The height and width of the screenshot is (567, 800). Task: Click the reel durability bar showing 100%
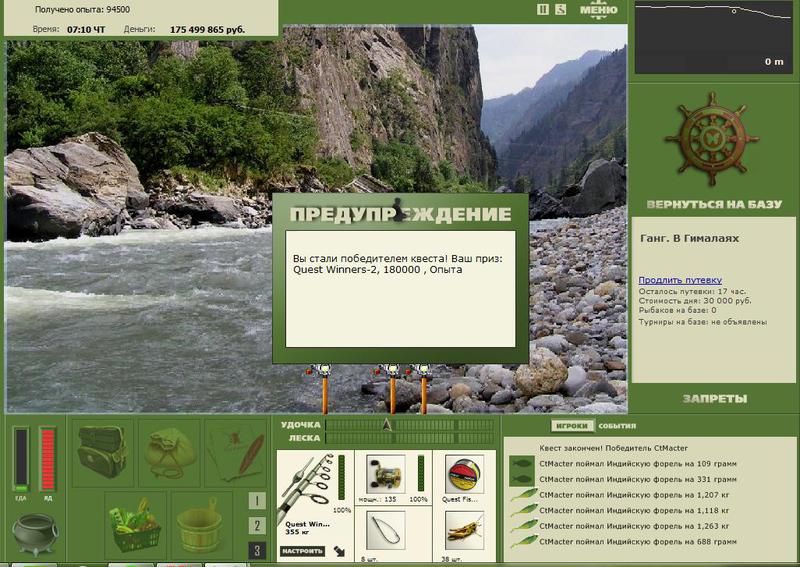coord(421,473)
